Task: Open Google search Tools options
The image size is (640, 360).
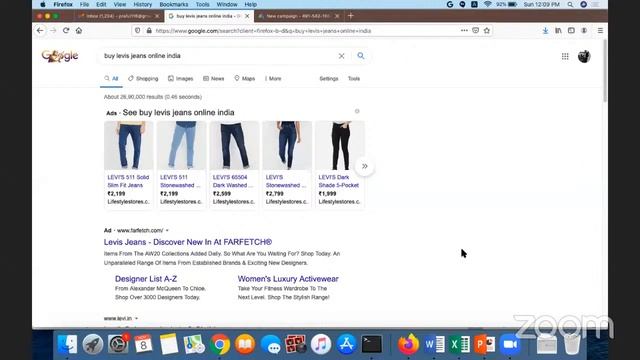Action: click(x=354, y=78)
